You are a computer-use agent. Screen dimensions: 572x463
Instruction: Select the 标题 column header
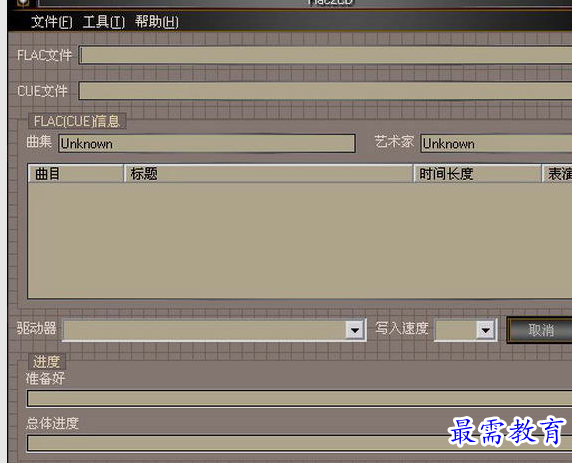pos(268,174)
